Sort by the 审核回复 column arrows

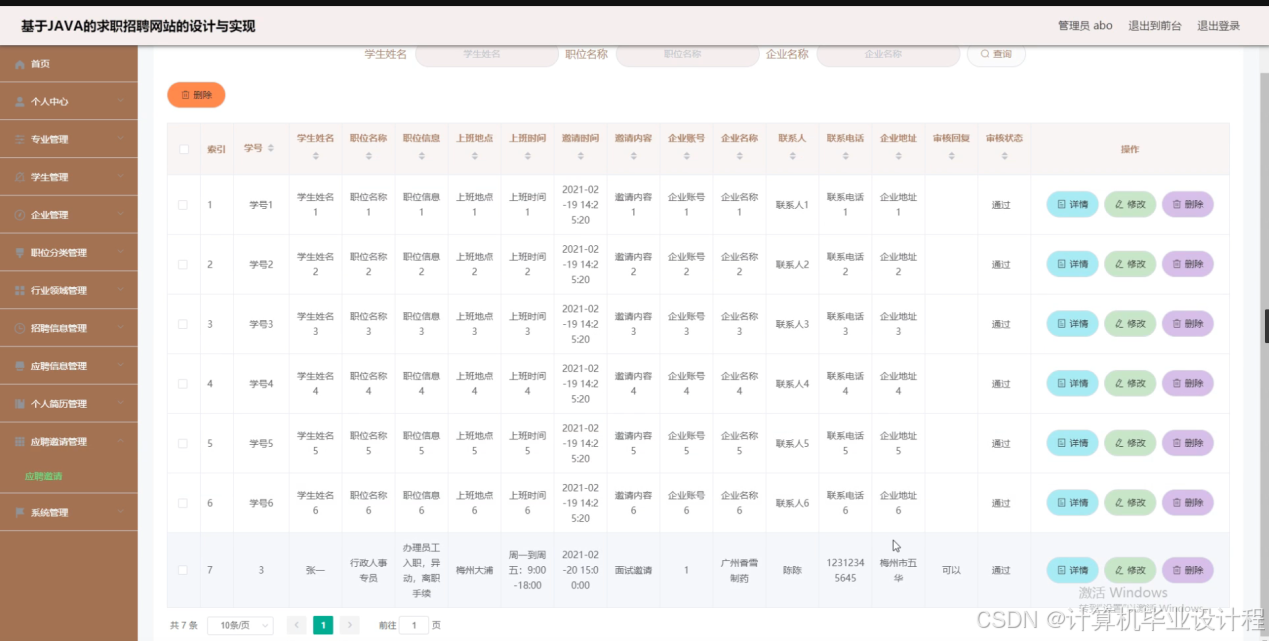[951, 158]
